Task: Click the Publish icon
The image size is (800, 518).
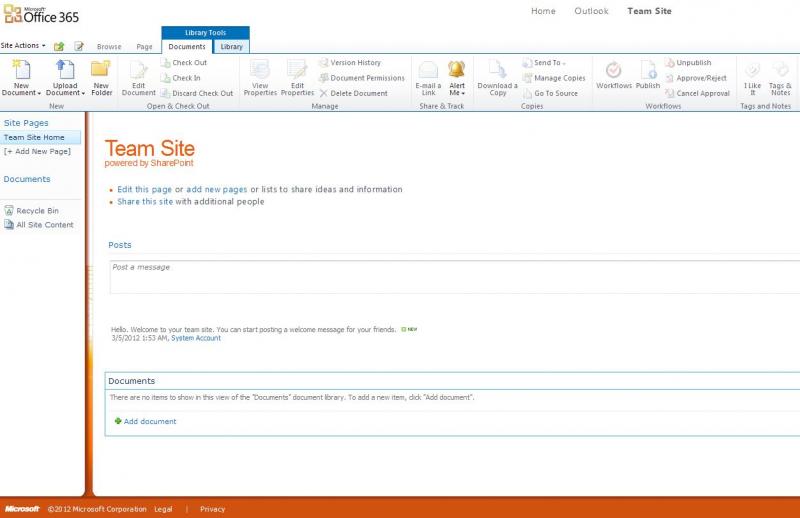Action: click(x=648, y=70)
